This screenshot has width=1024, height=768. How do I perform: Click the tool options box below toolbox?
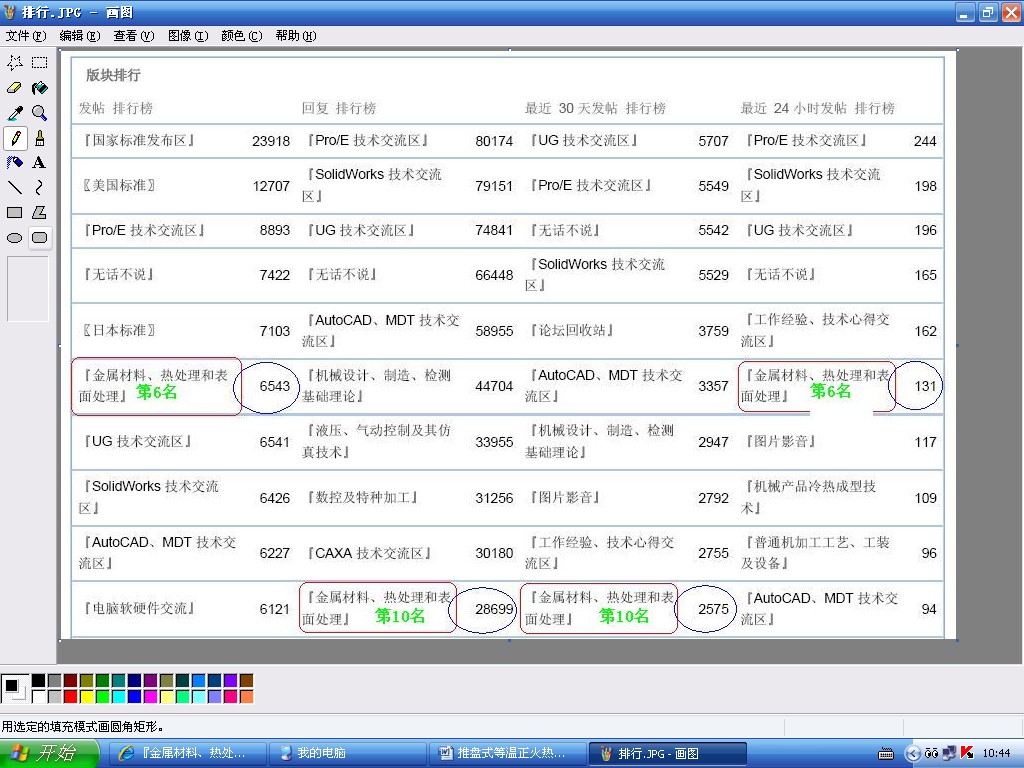point(27,289)
